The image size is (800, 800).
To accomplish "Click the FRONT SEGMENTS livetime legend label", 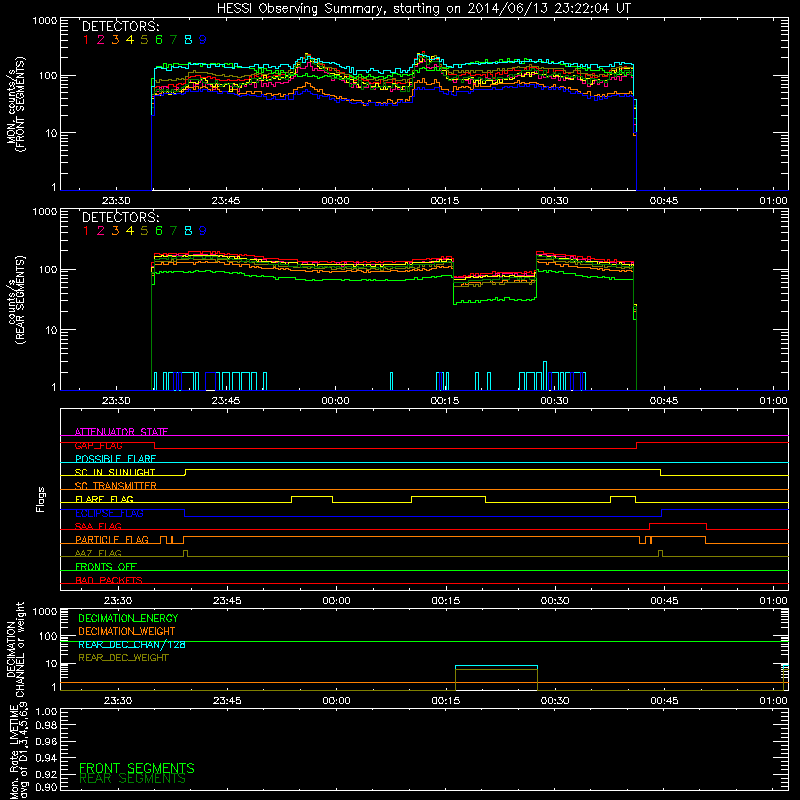I will point(137,768).
